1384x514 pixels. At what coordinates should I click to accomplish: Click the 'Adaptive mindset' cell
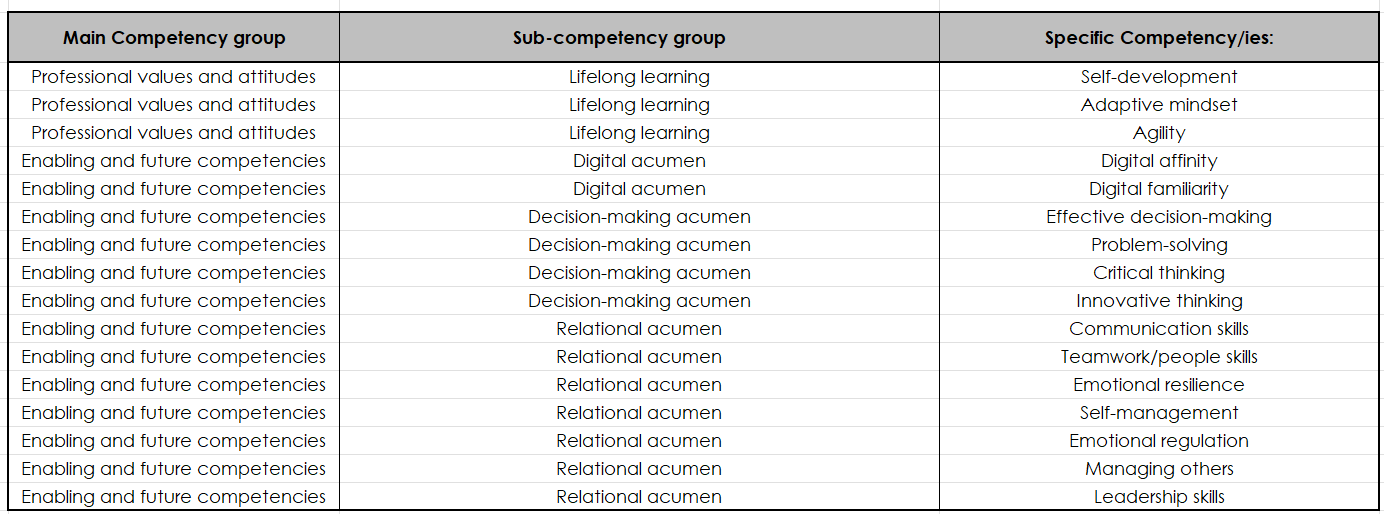click(x=1158, y=105)
